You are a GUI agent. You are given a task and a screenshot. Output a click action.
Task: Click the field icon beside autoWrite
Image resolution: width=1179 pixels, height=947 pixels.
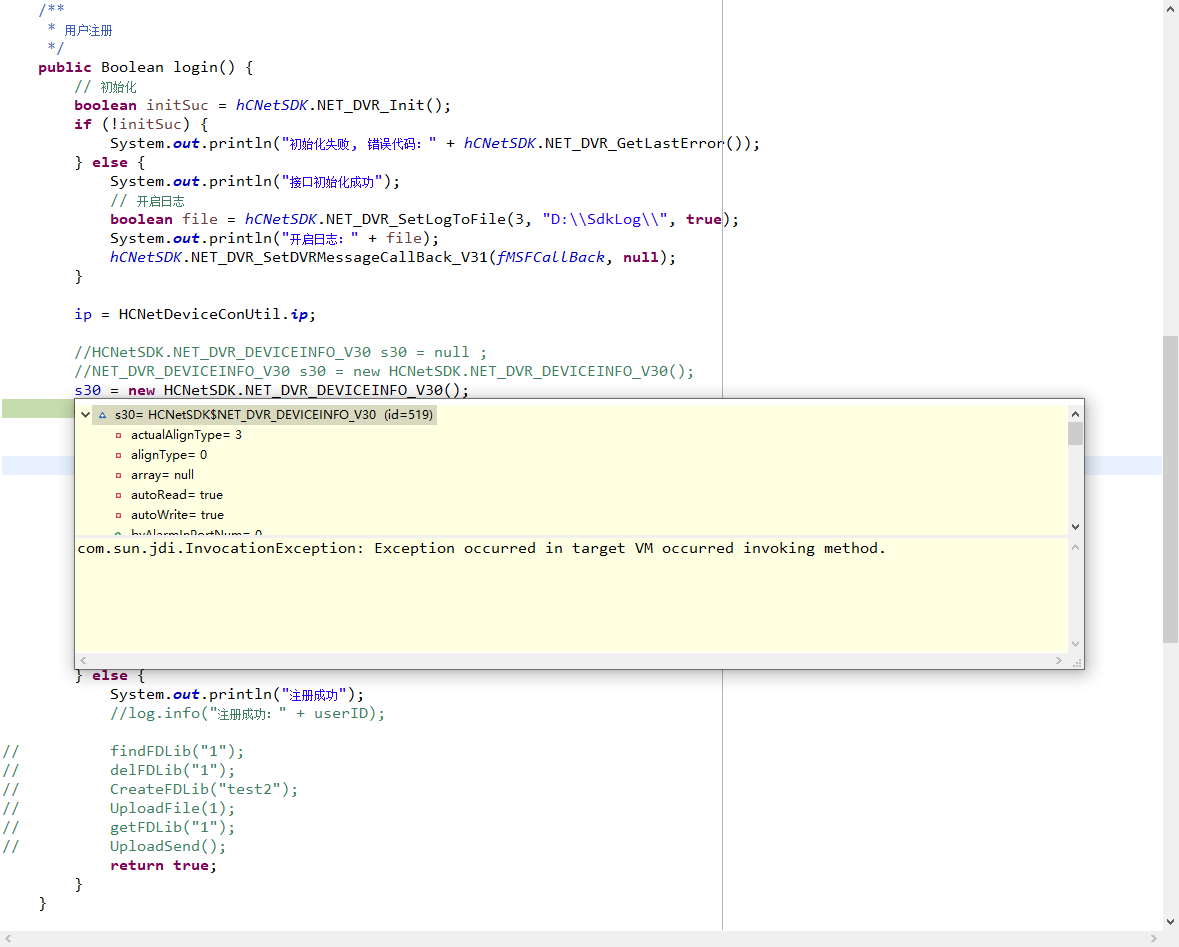coord(117,514)
